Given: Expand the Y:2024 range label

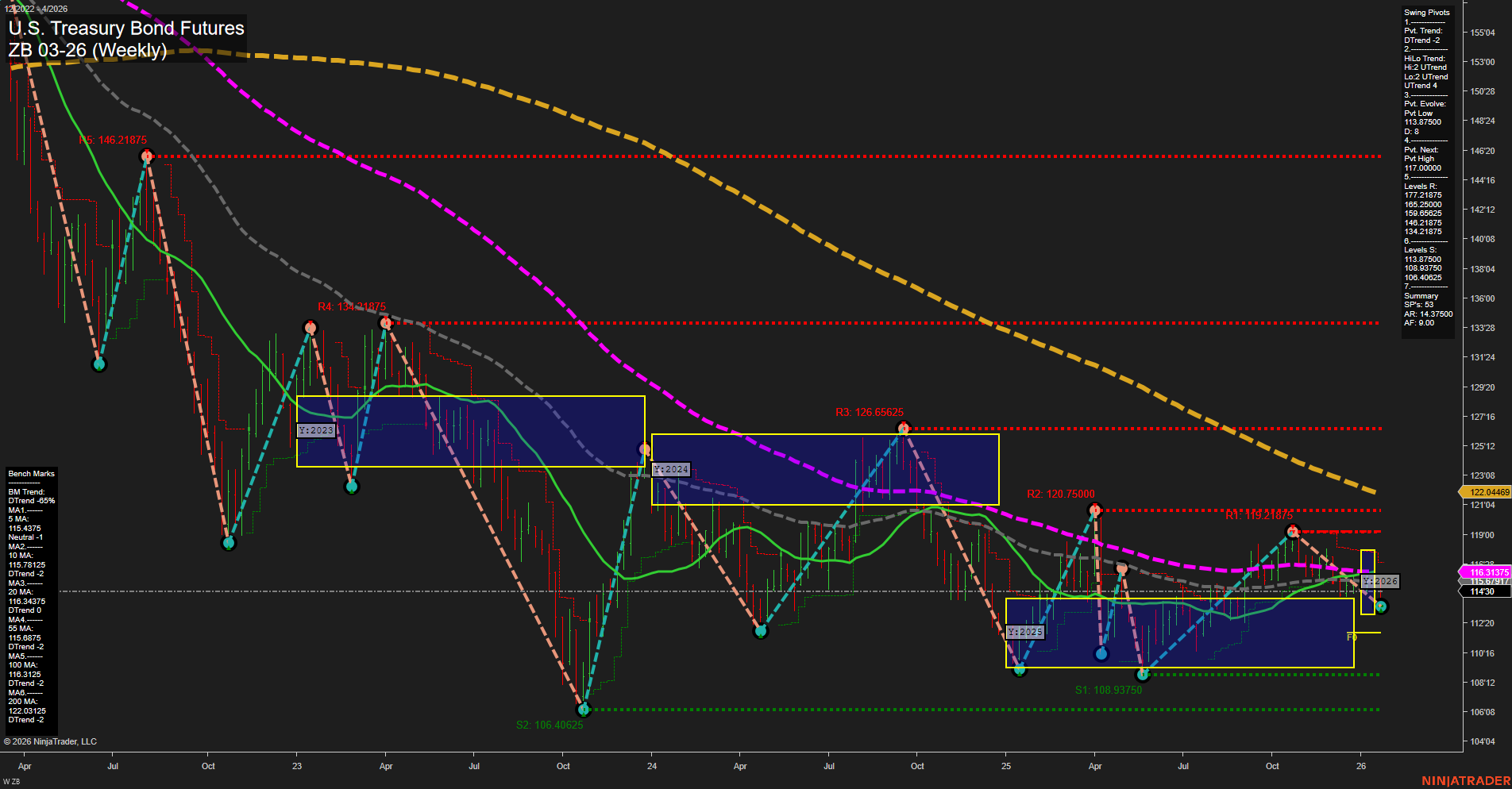Looking at the screenshot, I should click(669, 469).
